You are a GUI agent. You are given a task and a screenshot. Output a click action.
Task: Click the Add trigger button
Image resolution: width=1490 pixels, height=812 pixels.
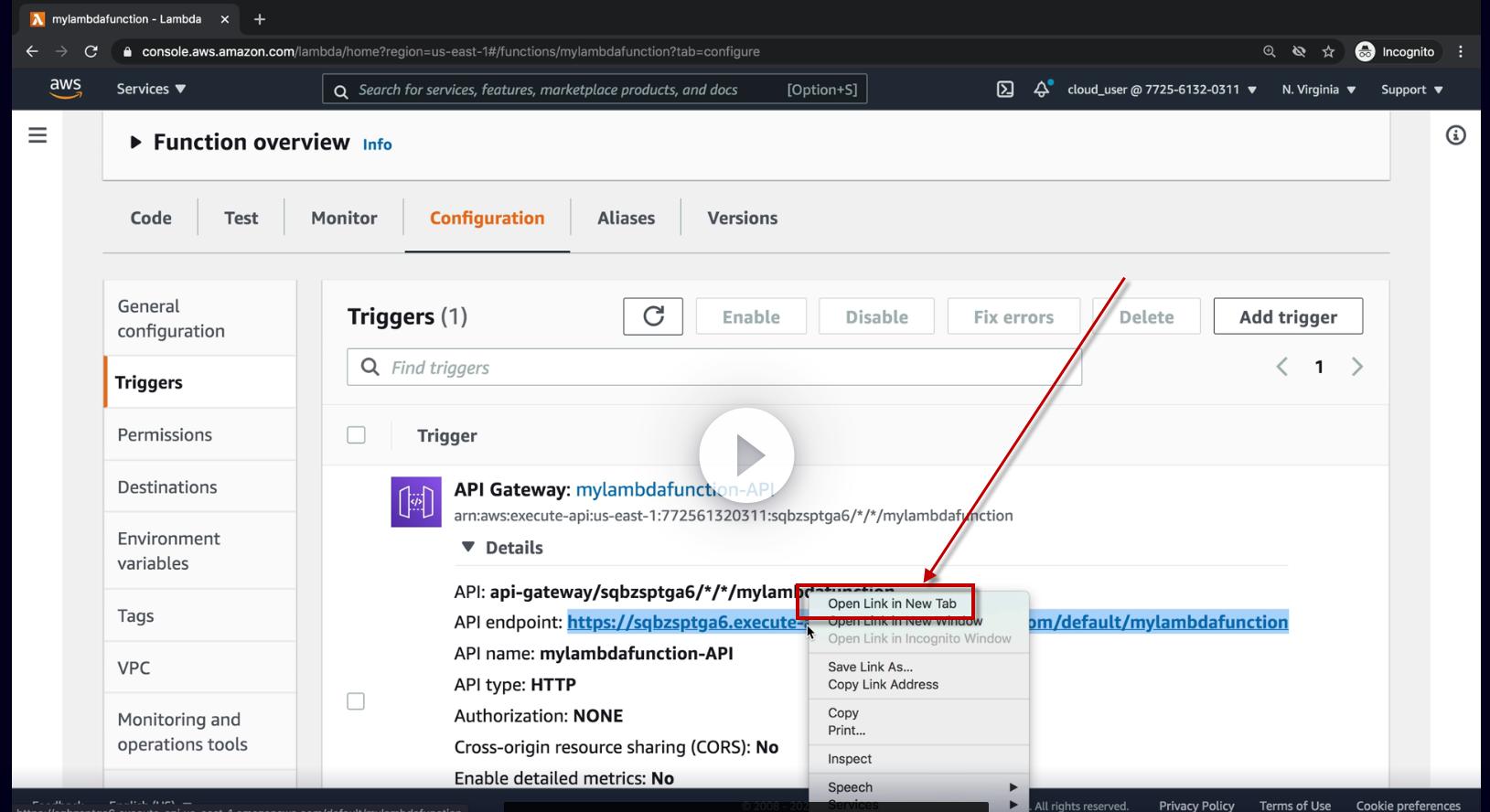pyautogui.click(x=1288, y=316)
